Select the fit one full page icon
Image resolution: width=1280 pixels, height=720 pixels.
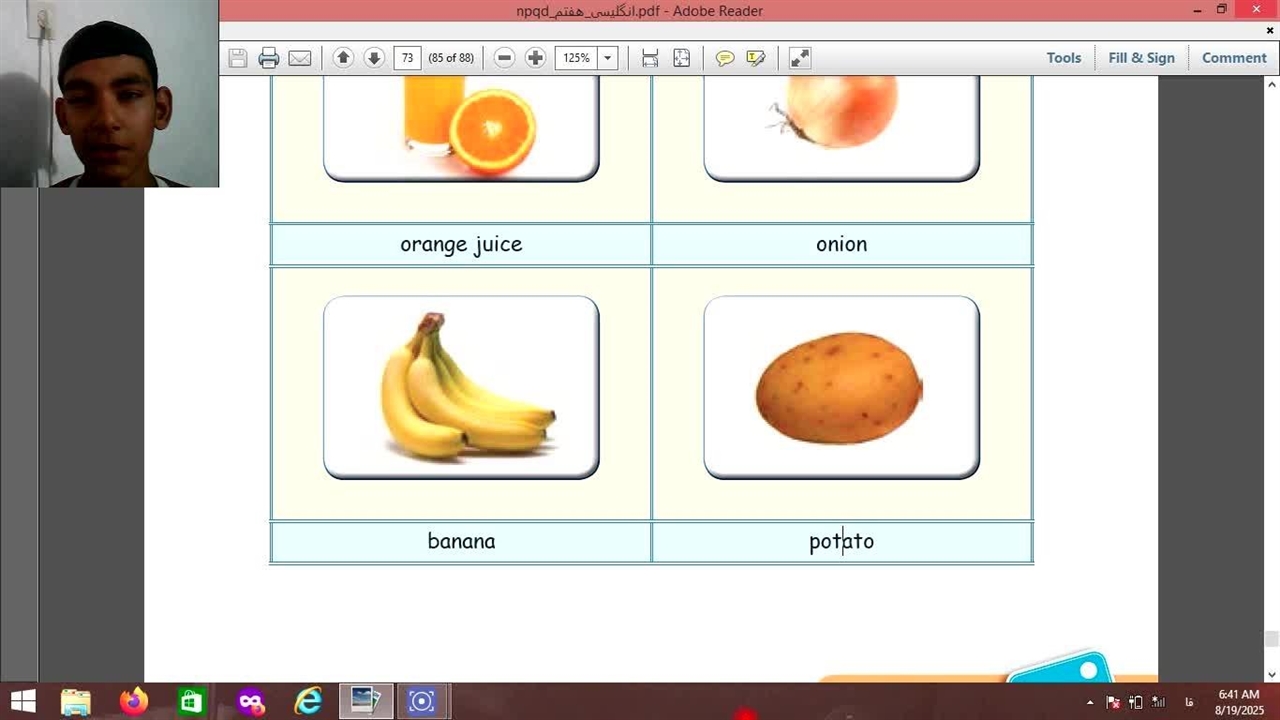pyautogui.click(x=681, y=58)
